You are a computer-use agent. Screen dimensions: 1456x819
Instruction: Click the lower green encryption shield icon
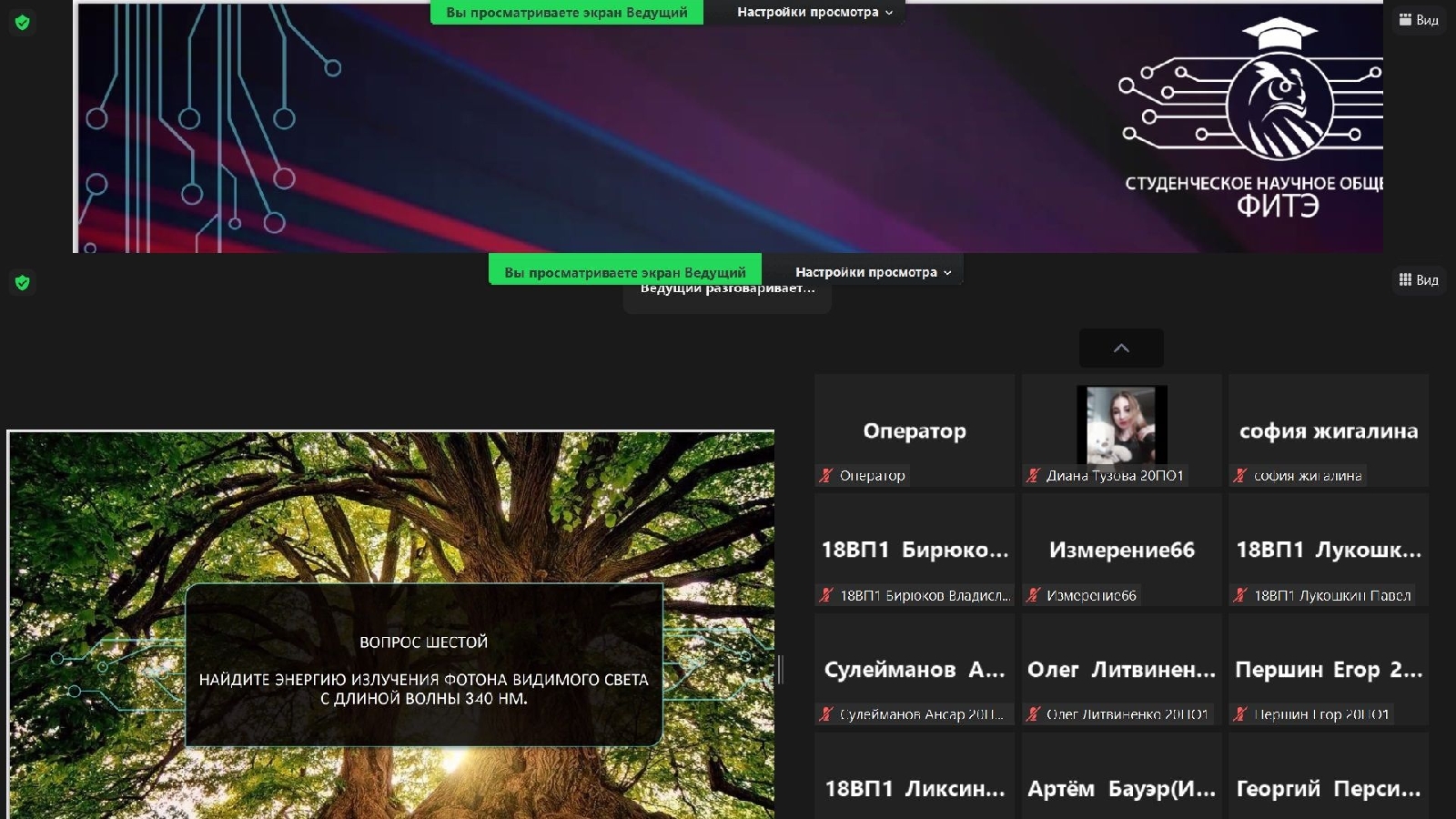tap(23, 283)
